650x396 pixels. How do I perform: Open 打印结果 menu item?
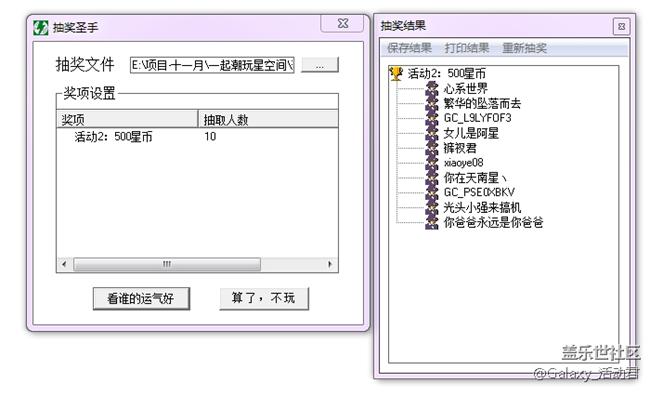click(467, 48)
